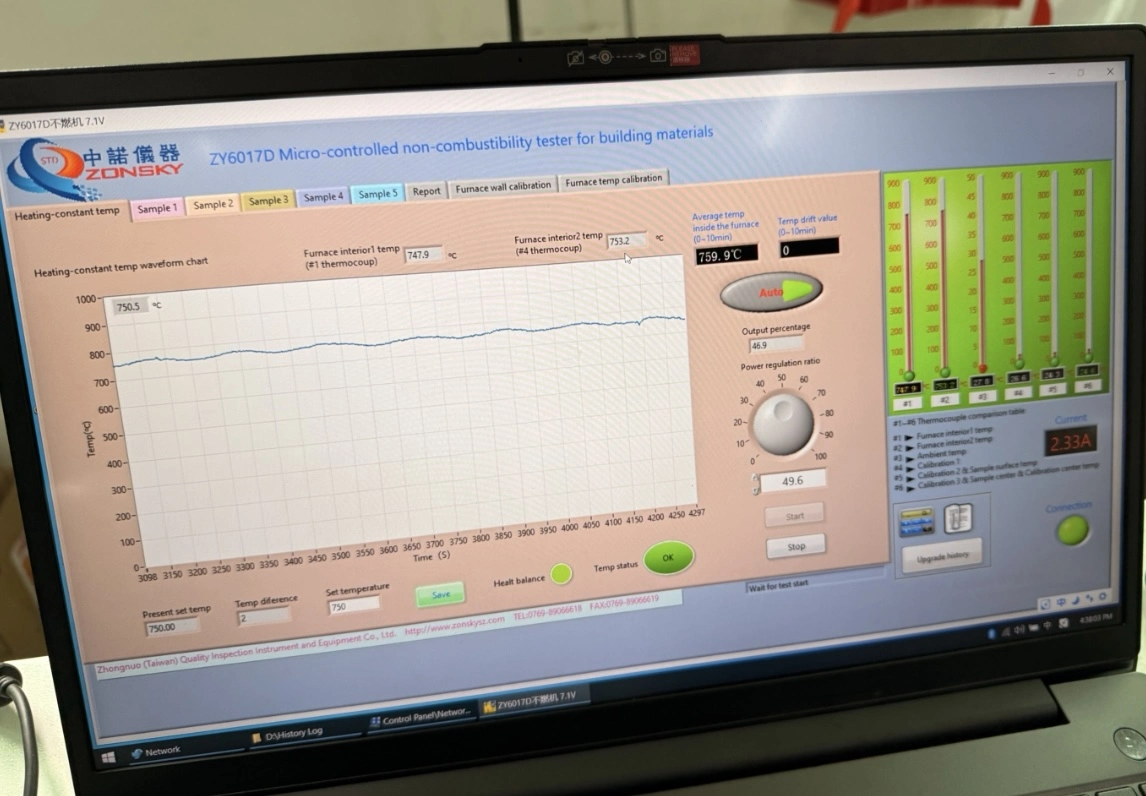Open the calculator icon above Upgrade history
1146x796 pixels.
tap(916, 521)
